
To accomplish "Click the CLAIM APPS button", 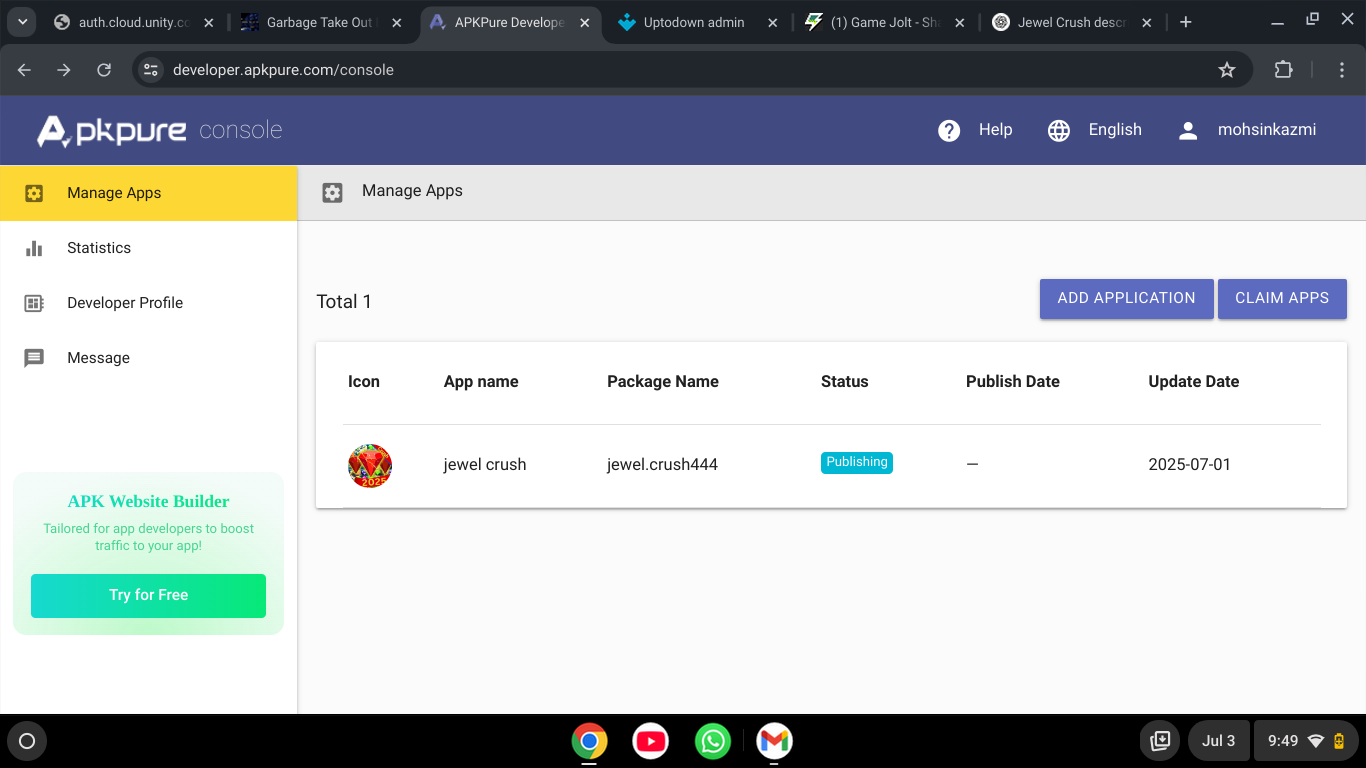I will point(1282,298).
